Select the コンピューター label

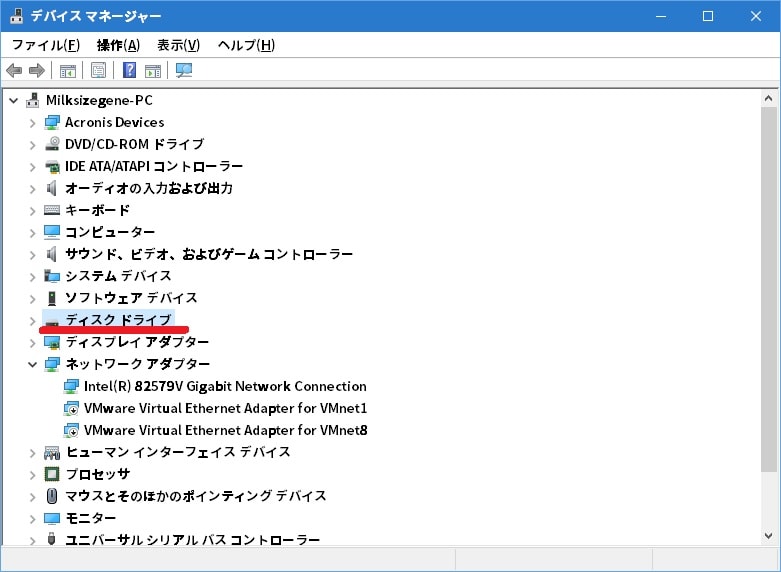(110, 232)
